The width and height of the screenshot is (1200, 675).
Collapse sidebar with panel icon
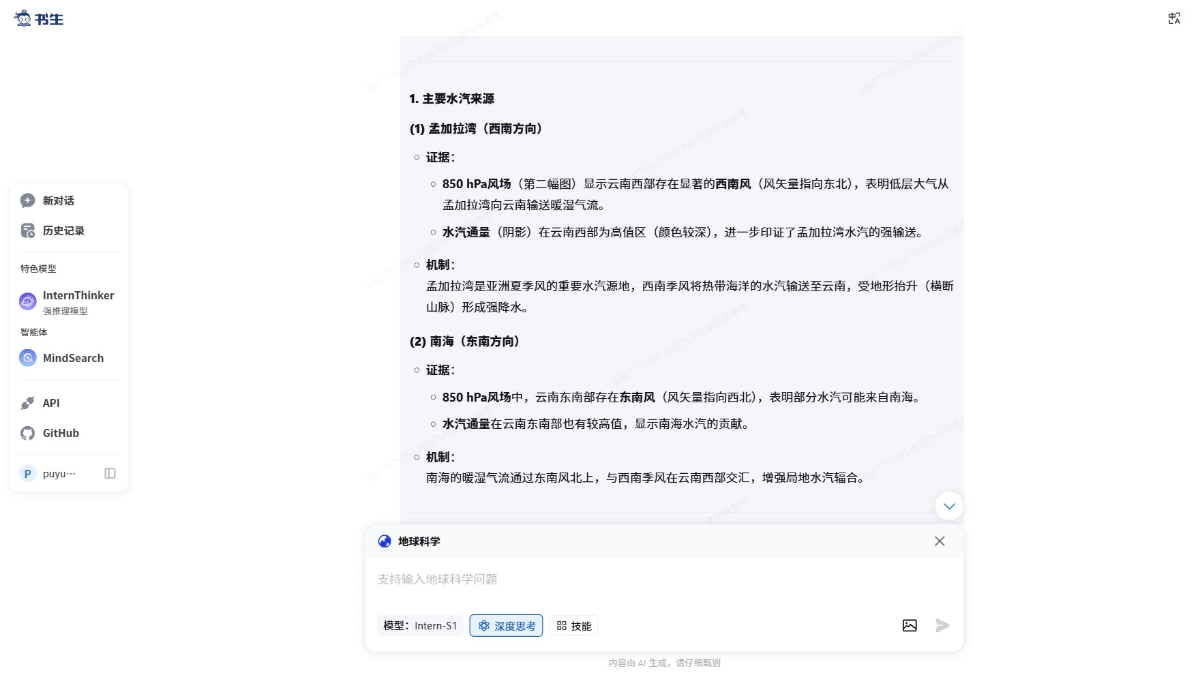coord(108,473)
